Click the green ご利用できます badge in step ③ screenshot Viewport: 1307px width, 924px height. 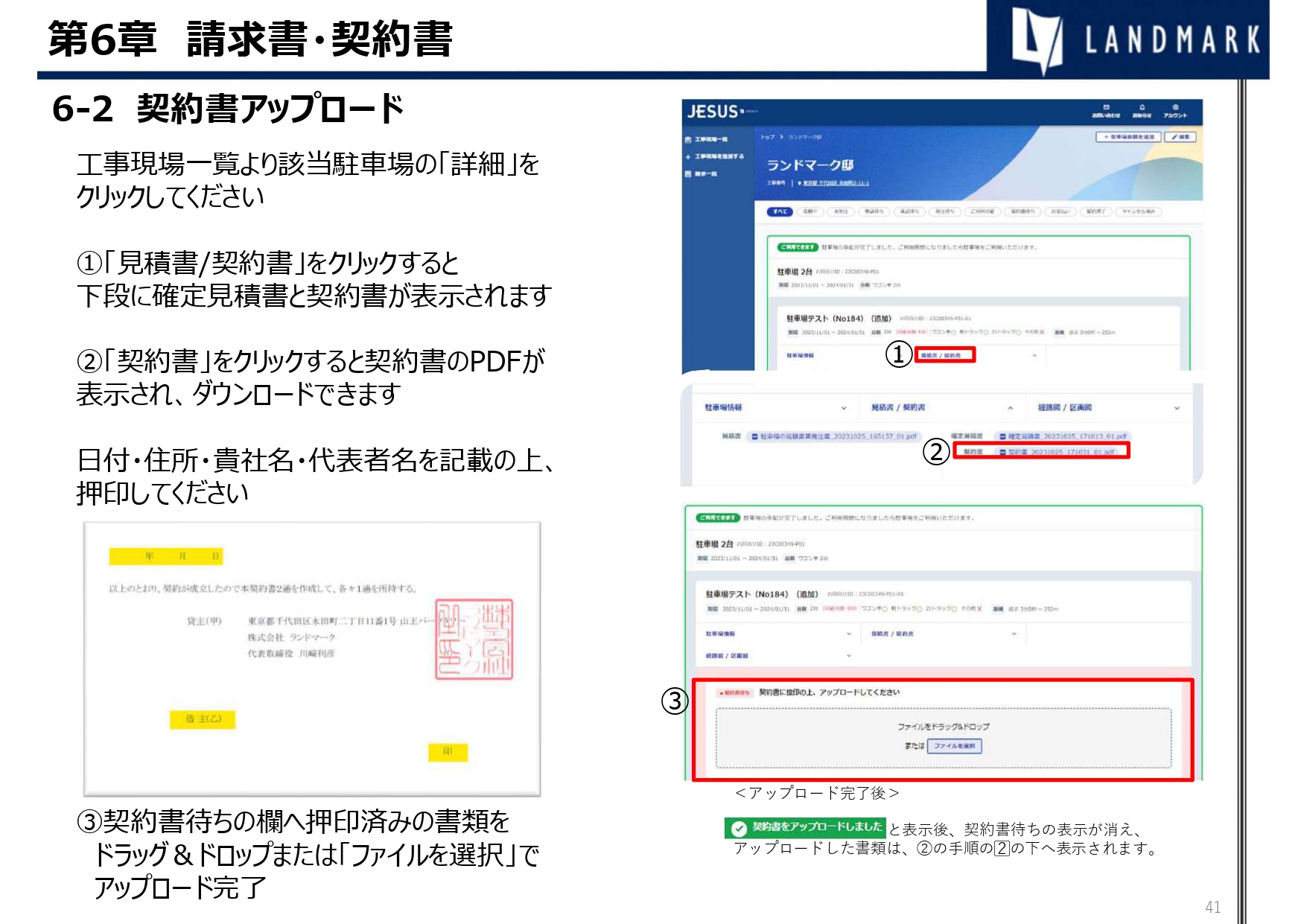coord(719,517)
